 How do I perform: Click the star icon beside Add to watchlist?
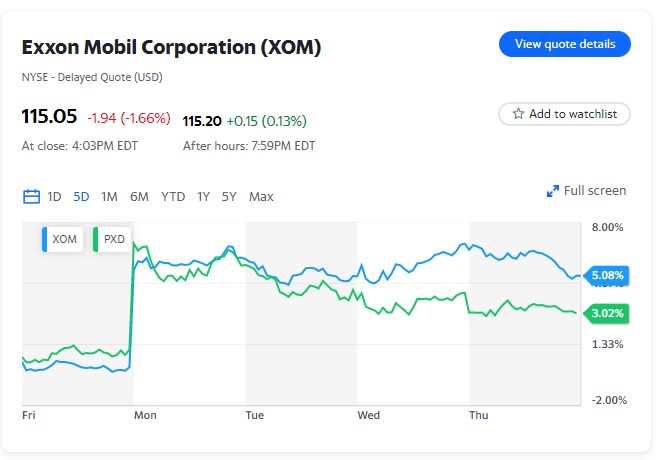pyautogui.click(x=518, y=114)
